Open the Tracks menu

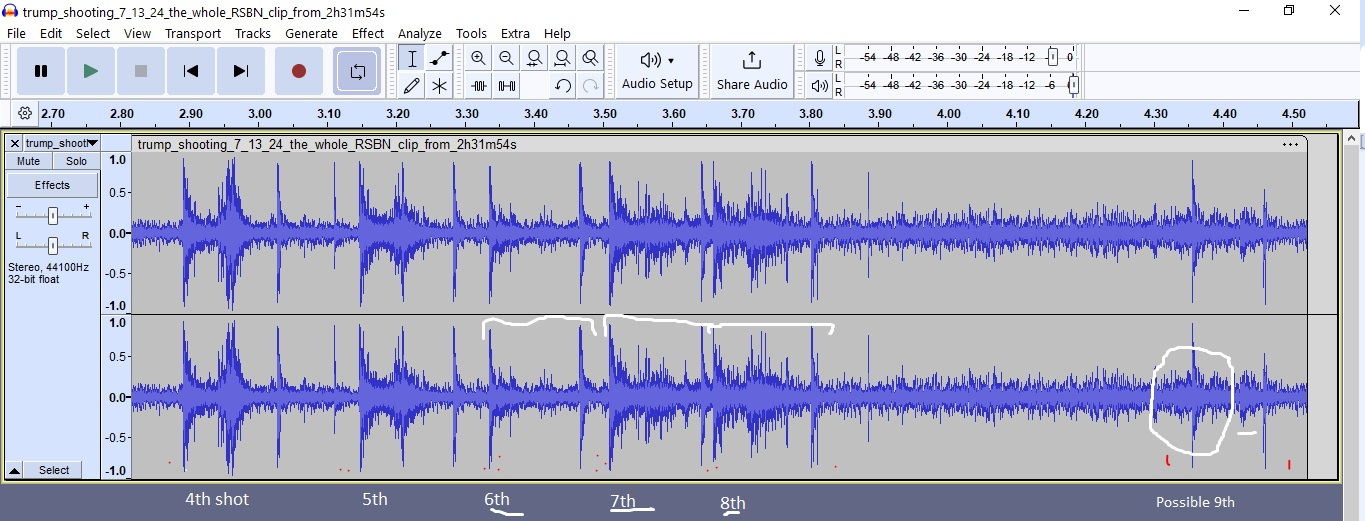click(253, 33)
